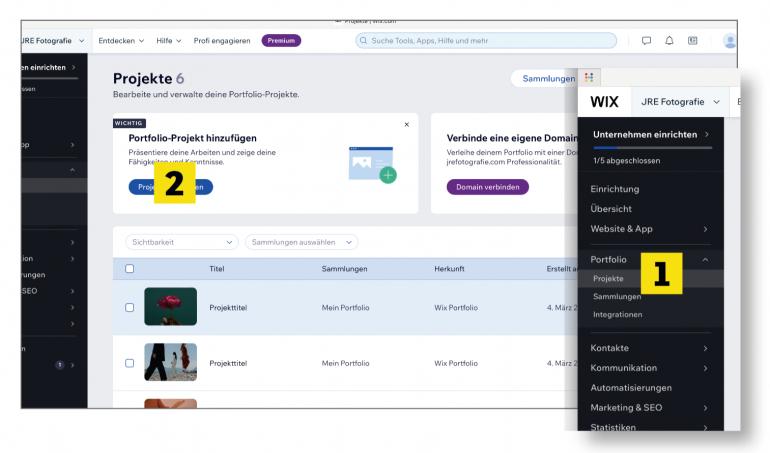
Task: Close the Portfolio-Projekt hinzufügen card
Action: tap(407, 125)
